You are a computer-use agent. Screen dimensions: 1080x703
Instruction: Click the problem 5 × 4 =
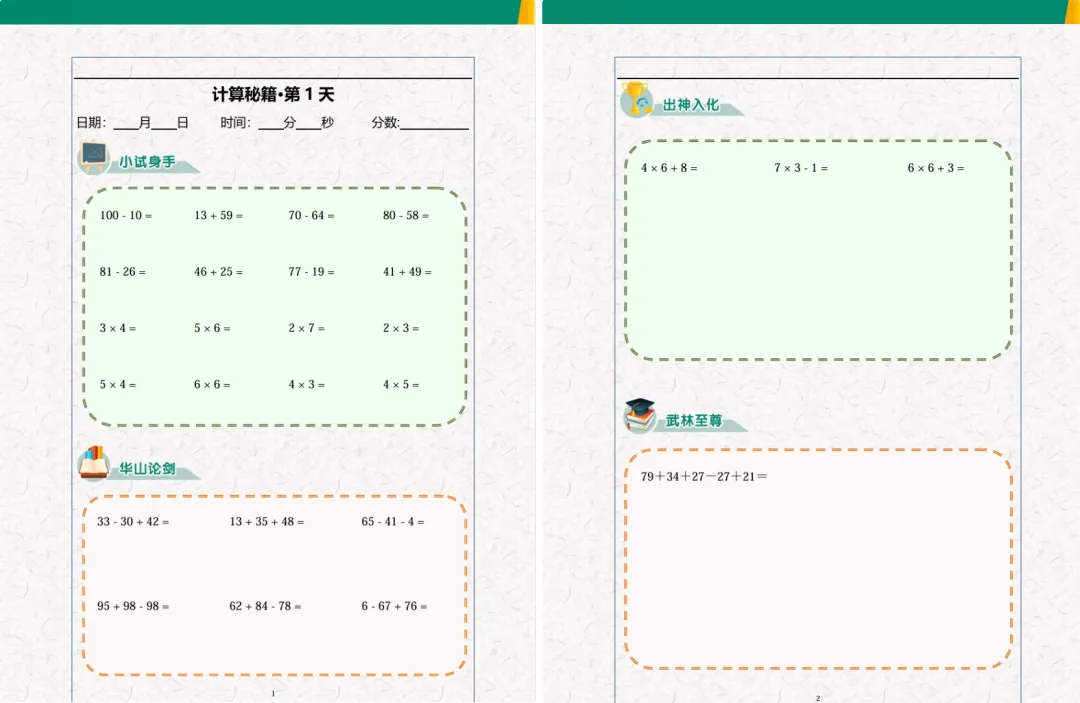[x=118, y=385]
